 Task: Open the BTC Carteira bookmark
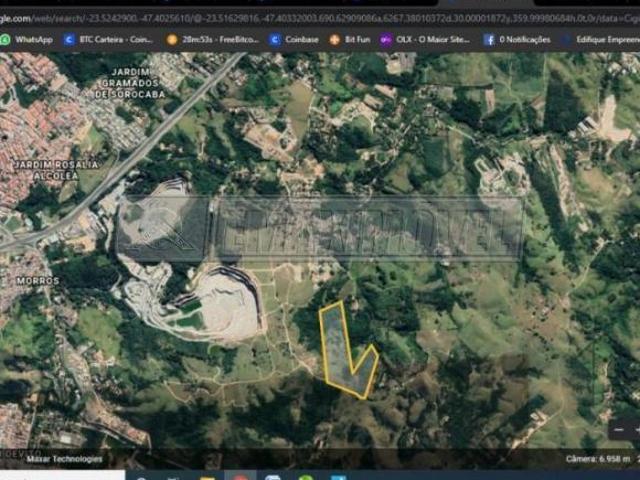(x=108, y=39)
